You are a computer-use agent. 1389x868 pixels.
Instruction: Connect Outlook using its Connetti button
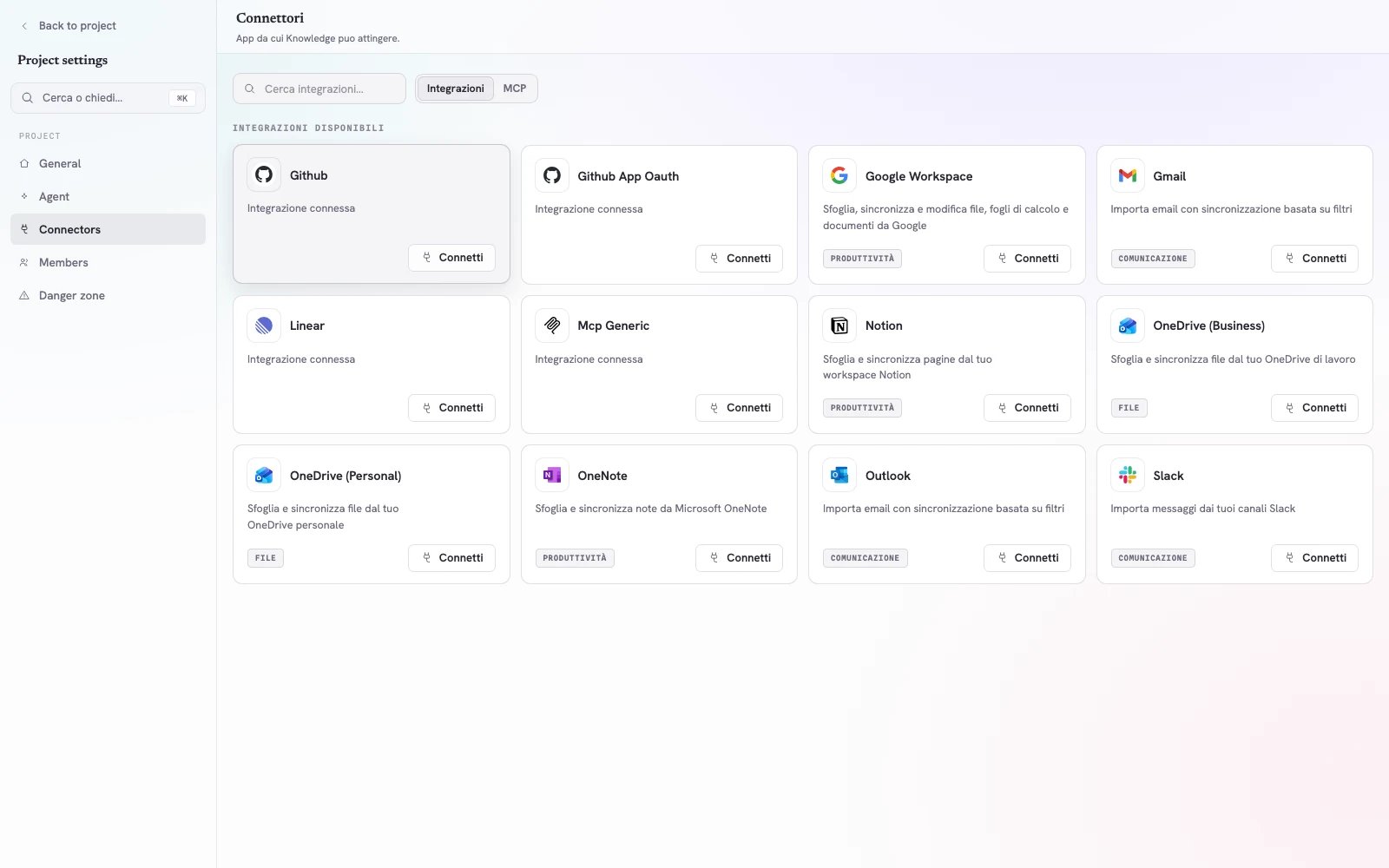1027,558
